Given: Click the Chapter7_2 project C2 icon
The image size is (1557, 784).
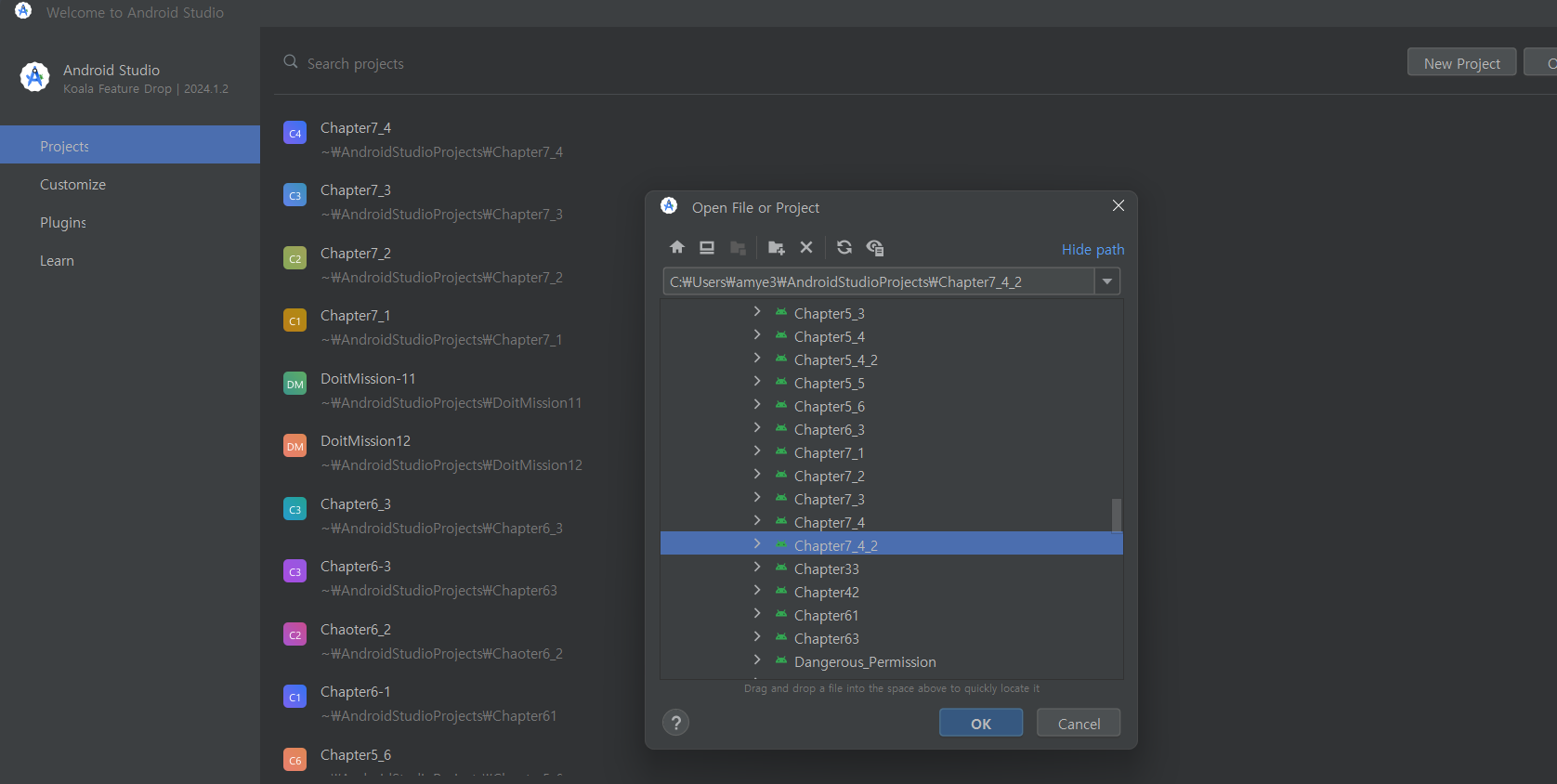Looking at the screenshot, I should (x=294, y=258).
